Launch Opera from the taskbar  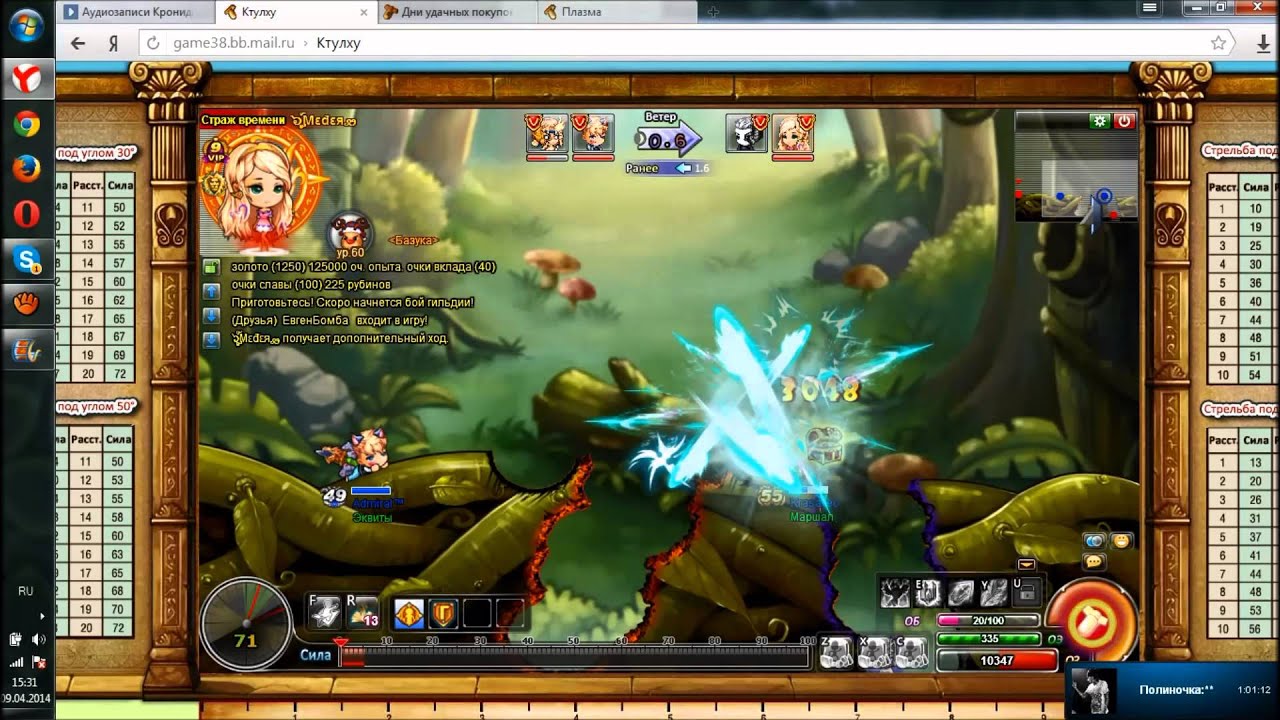coord(26,214)
